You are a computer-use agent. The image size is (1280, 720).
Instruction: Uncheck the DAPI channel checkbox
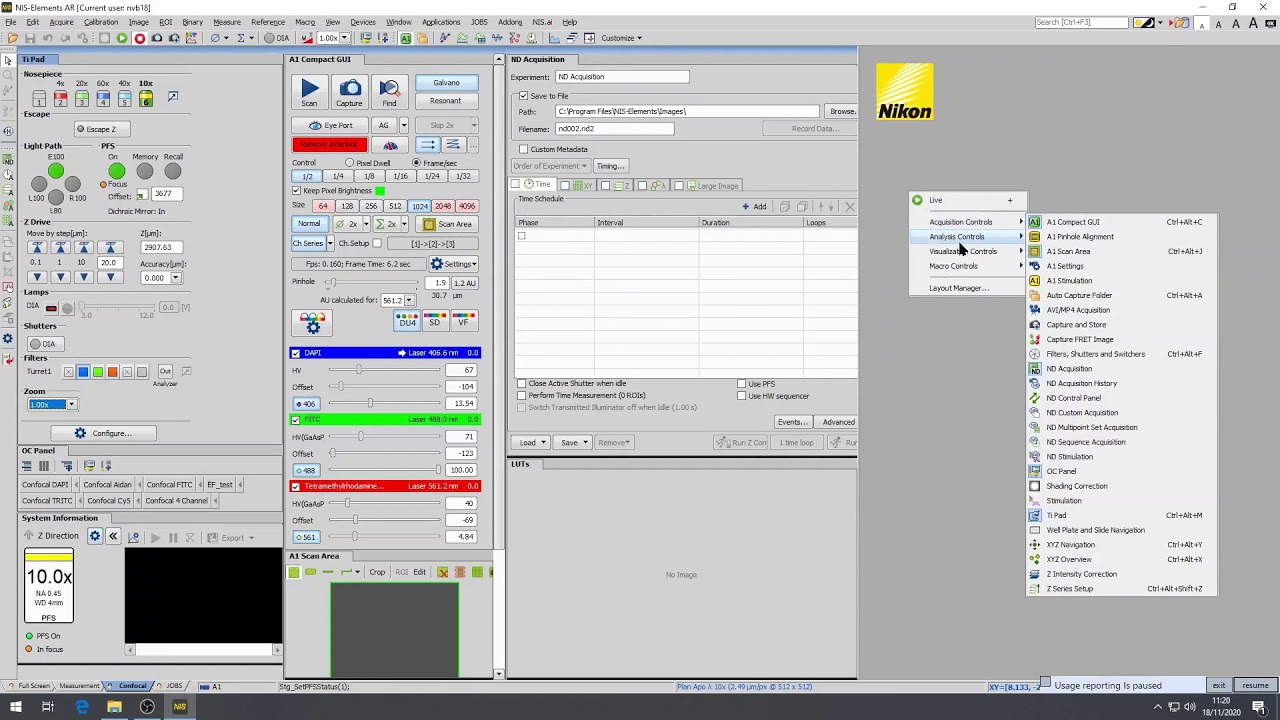[x=296, y=353]
